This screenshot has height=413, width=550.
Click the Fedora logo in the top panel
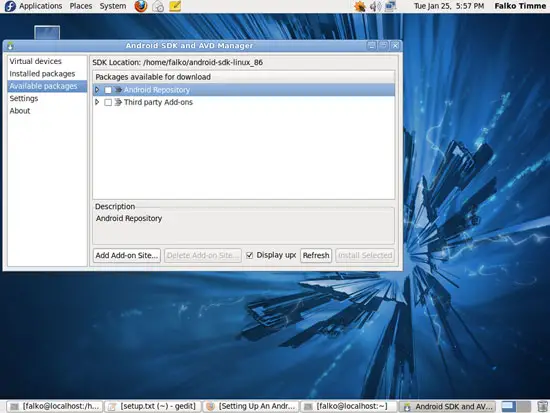(10, 6)
